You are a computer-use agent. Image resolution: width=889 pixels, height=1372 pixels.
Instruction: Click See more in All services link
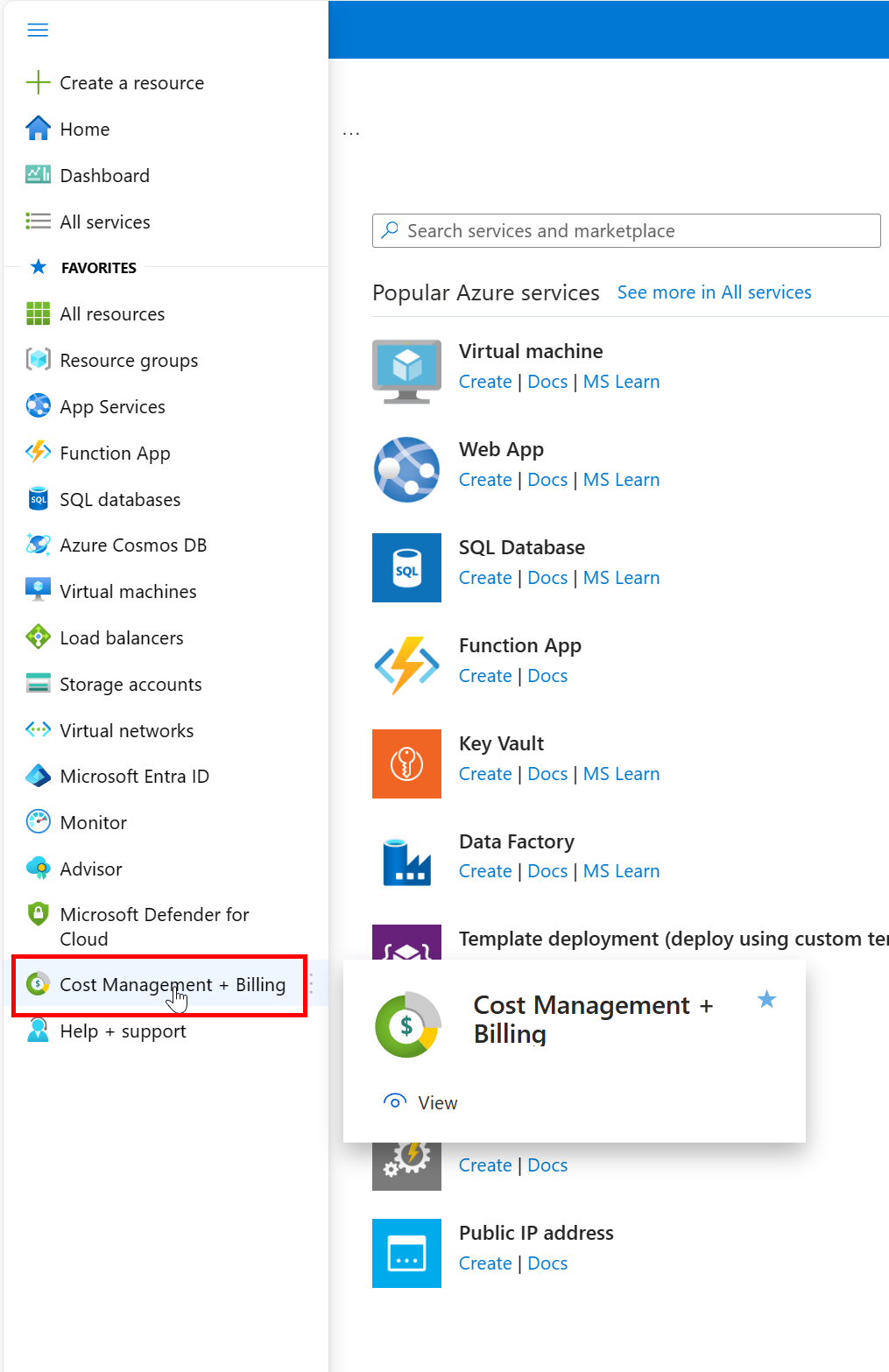coord(715,292)
